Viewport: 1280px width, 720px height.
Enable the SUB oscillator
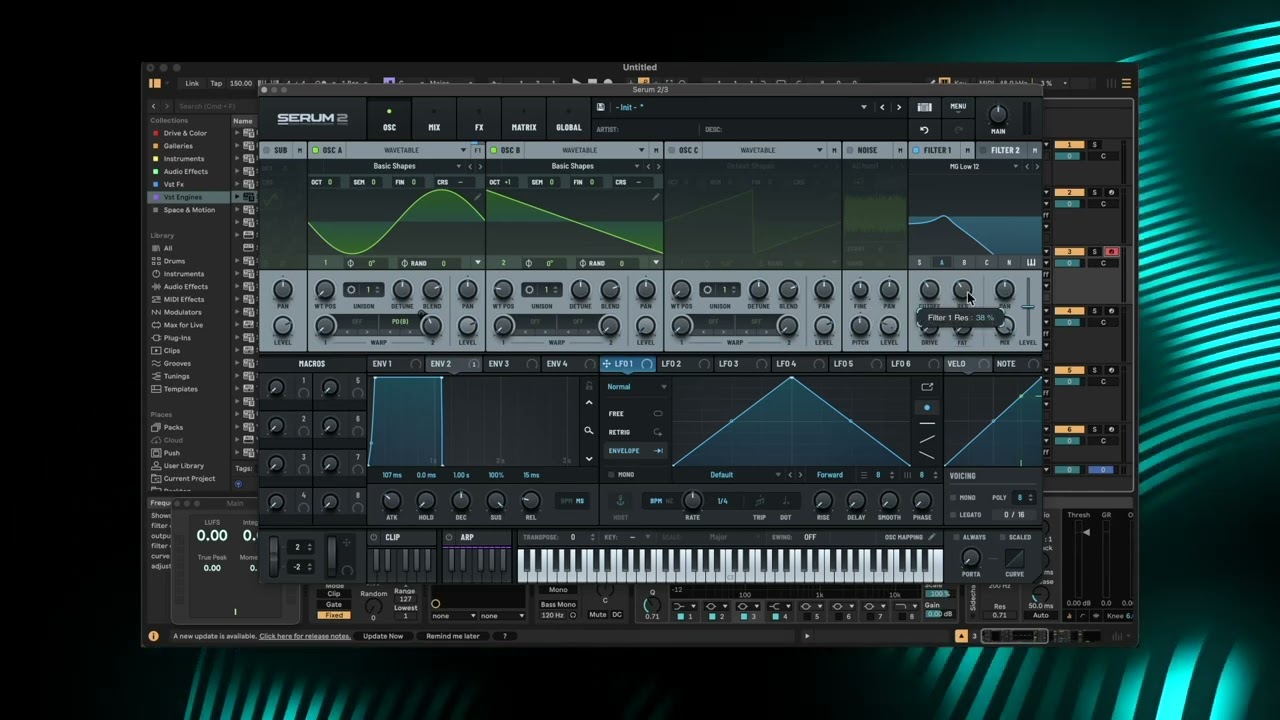click(267, 150)
